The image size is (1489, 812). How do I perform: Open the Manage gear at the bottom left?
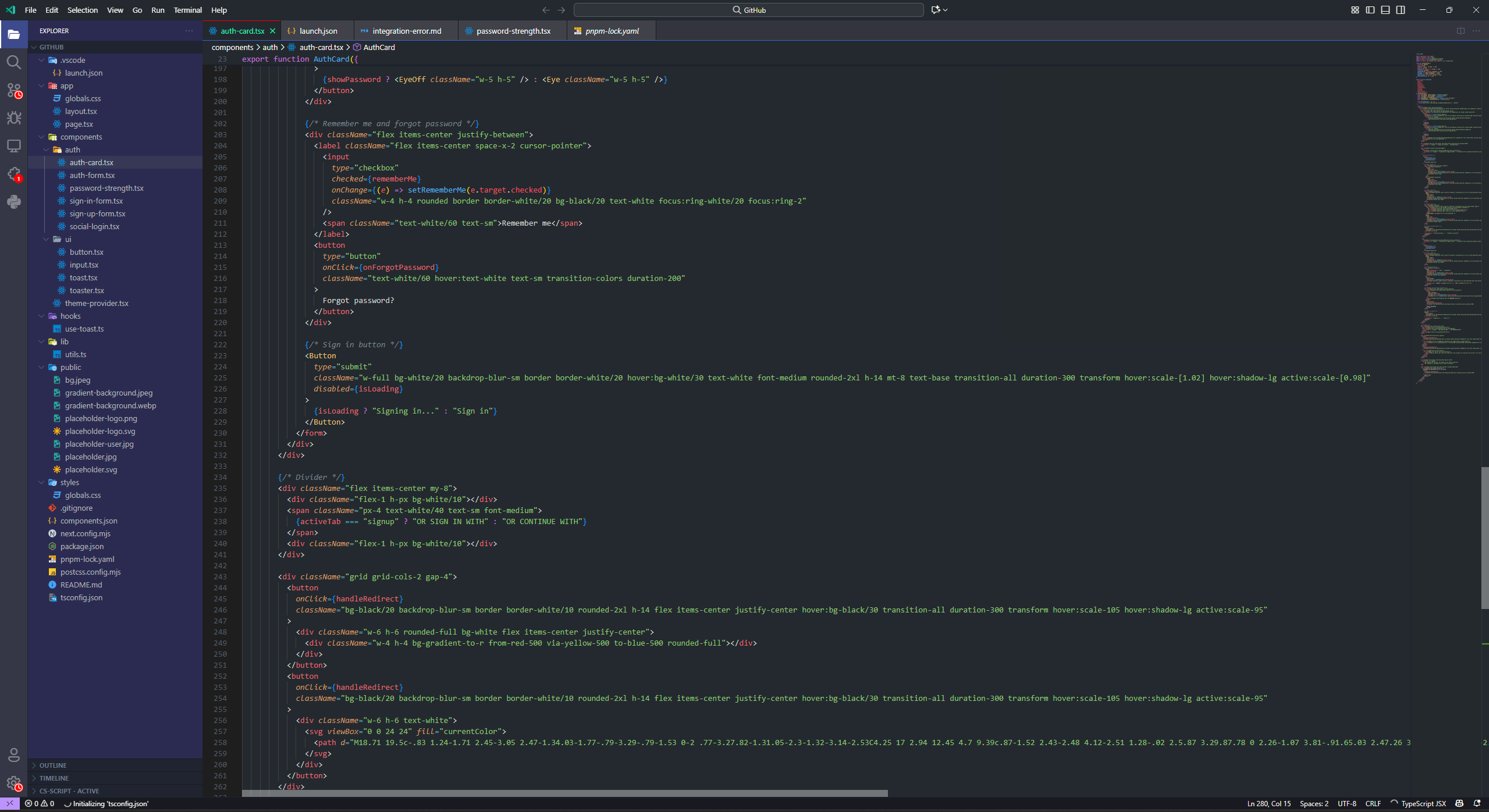[14, 783]
